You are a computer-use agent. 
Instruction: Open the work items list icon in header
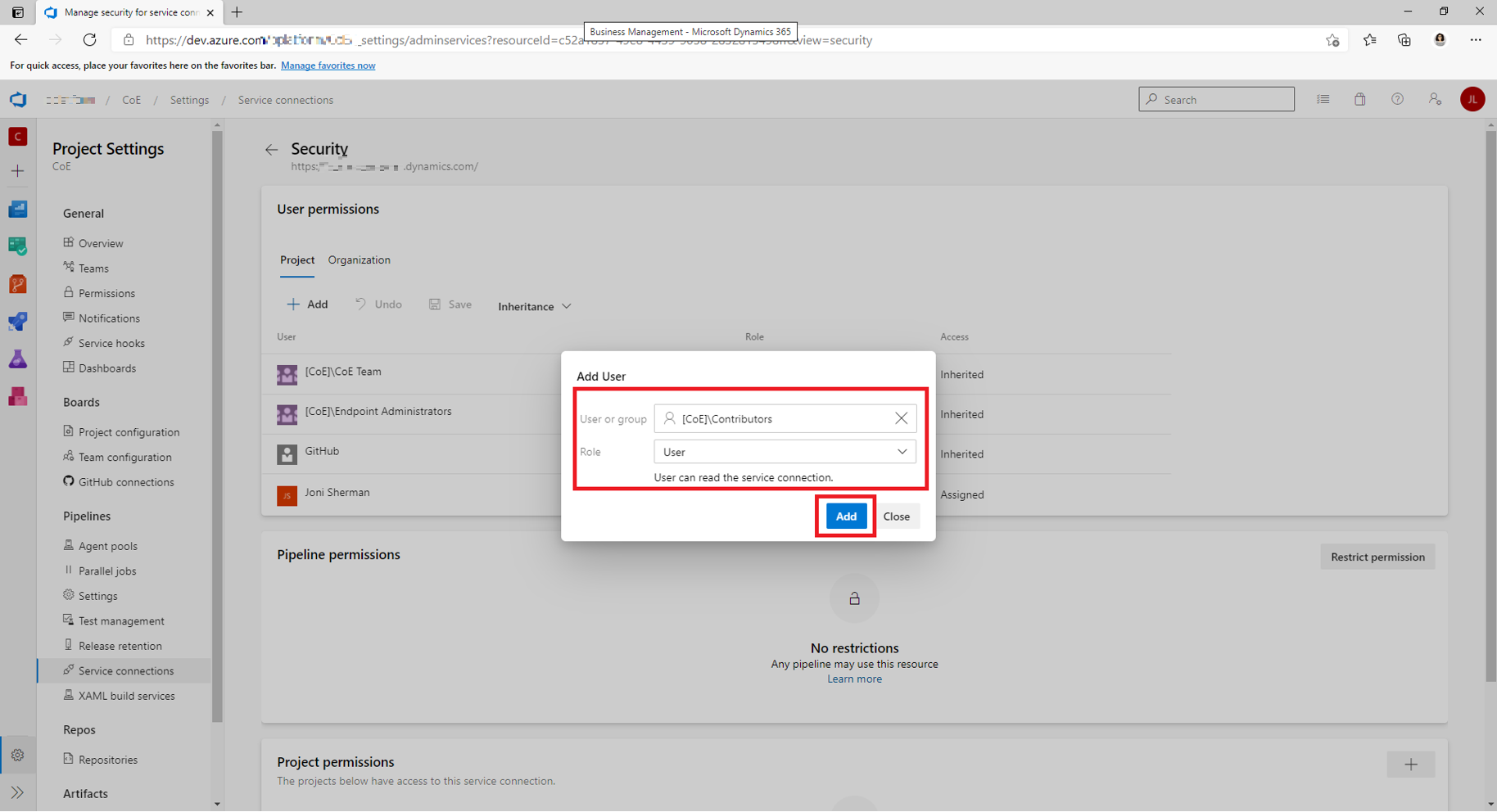[x=1323, y=100]
